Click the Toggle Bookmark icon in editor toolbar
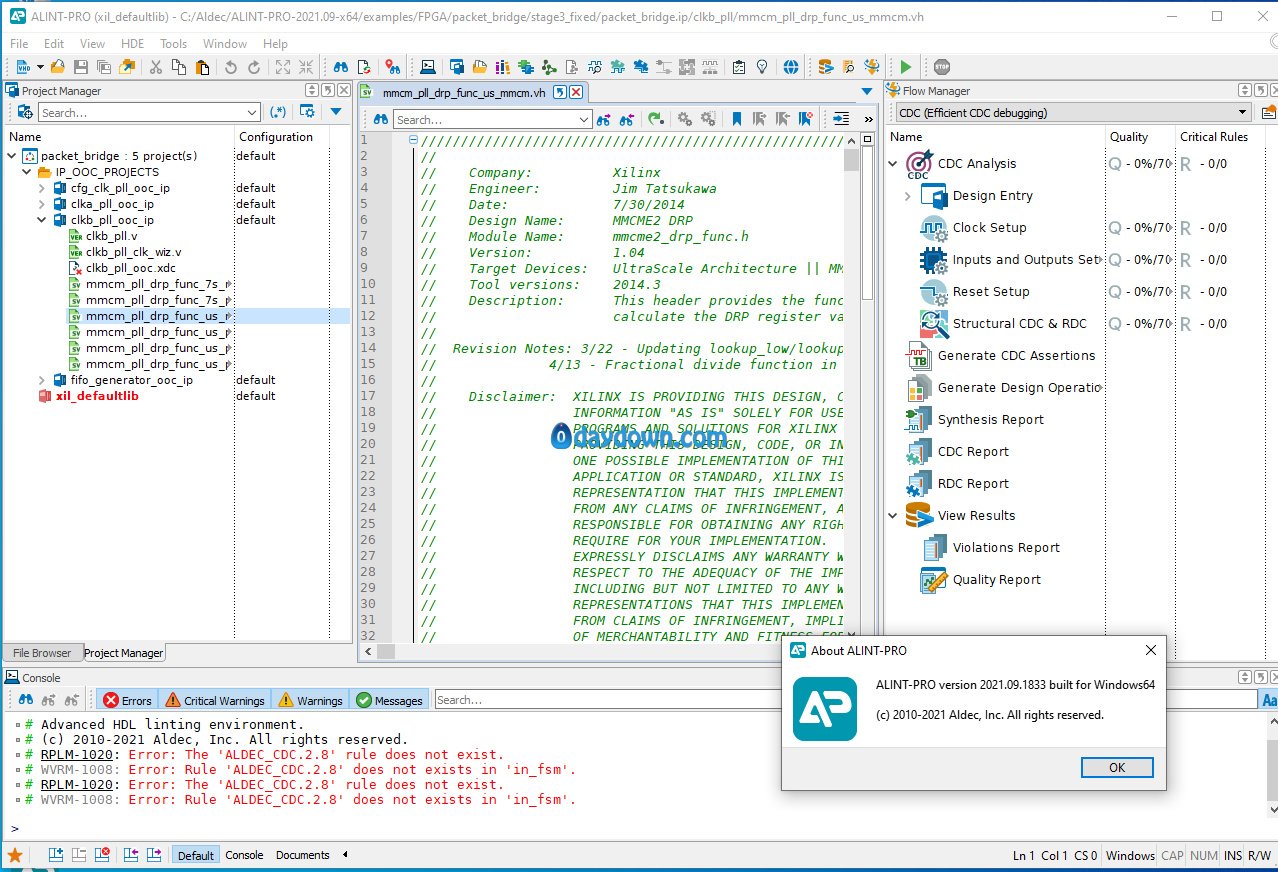This screenshot has width=1278, height=872. [x=737, y=119]
